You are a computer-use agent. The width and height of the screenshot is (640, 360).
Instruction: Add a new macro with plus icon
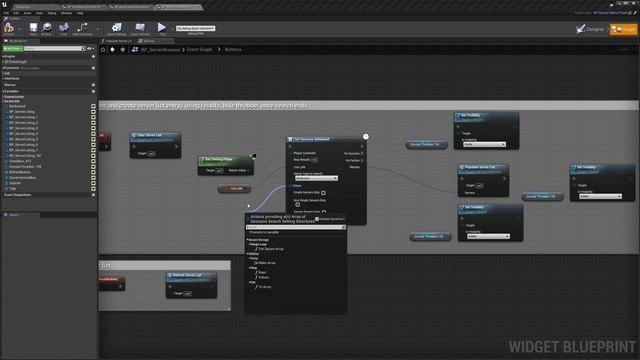coord(93,85)
